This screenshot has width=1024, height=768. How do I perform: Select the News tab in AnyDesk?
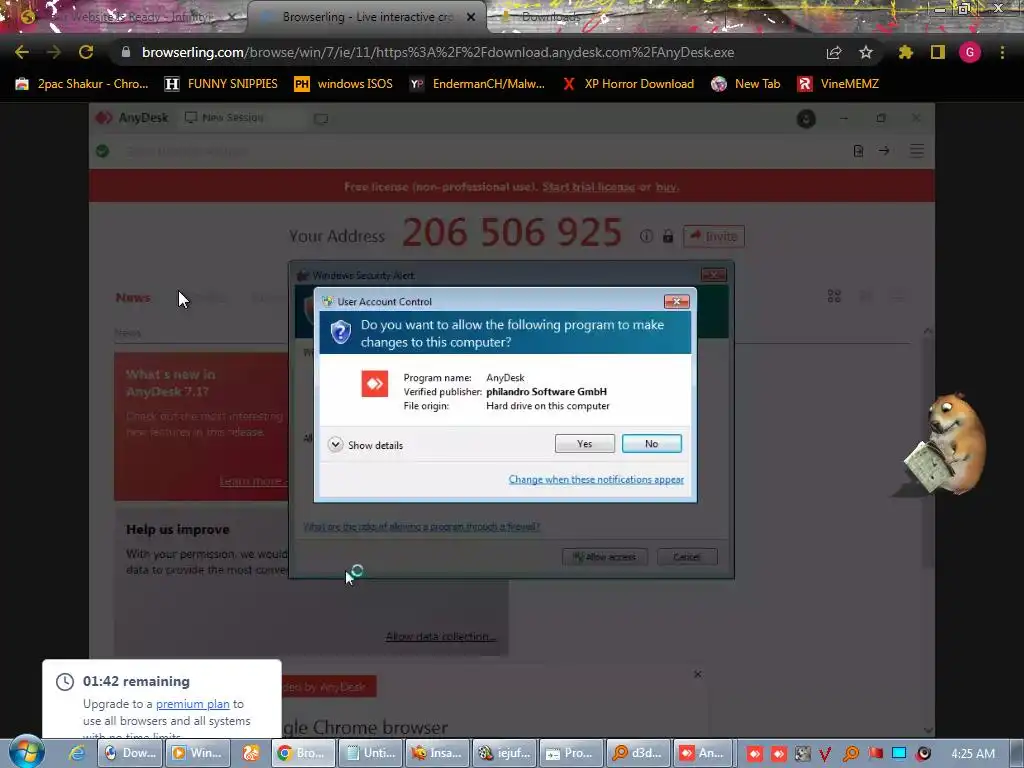(133, 298)
